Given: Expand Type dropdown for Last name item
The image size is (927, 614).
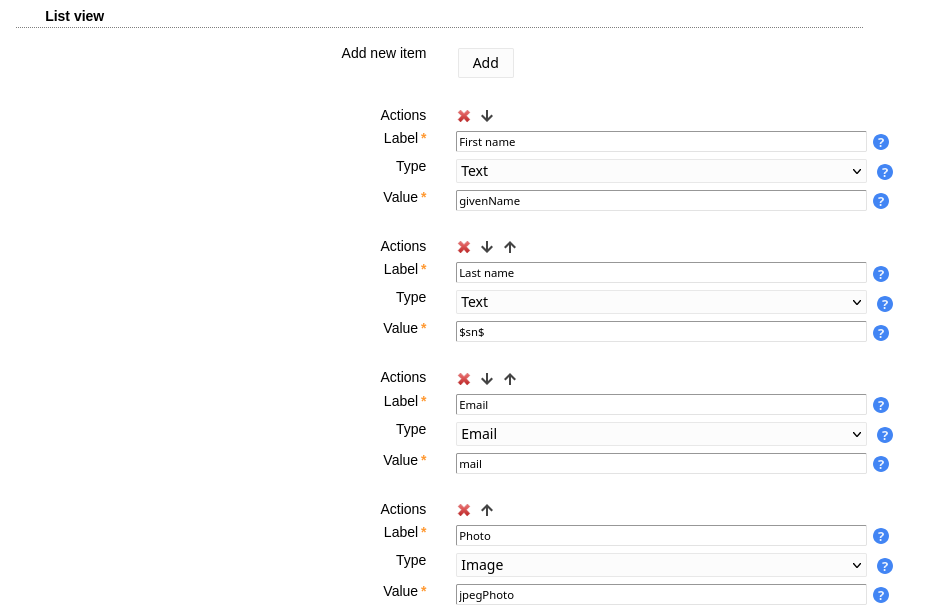Looking at the screenshot, I should click(661, 302).
